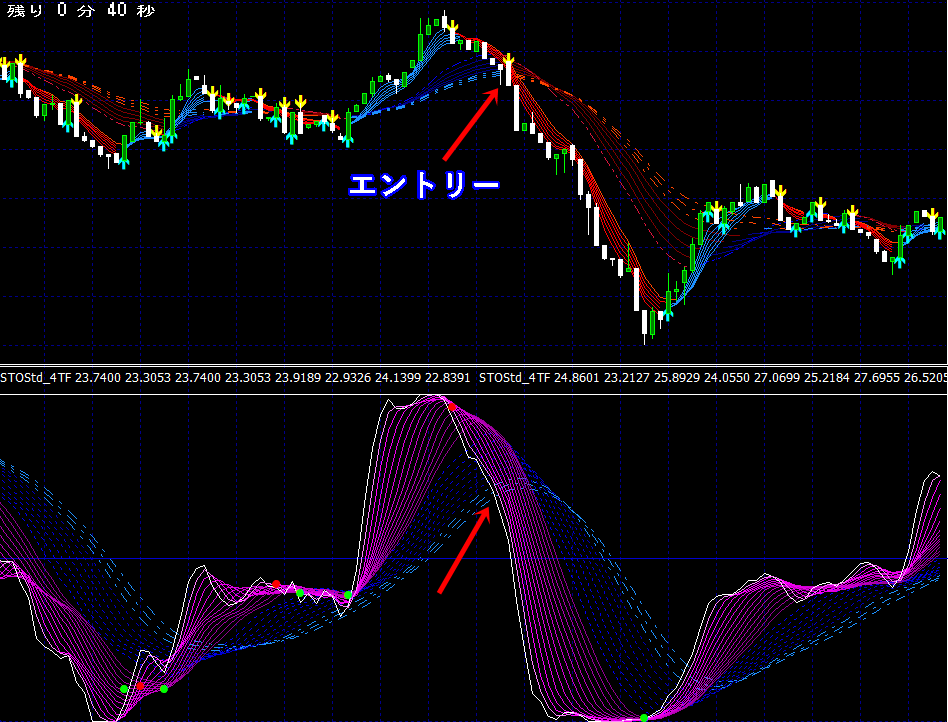Screen dimensions: 948x722
Task: Click the indicator value 23.9189
Action: 298,378
